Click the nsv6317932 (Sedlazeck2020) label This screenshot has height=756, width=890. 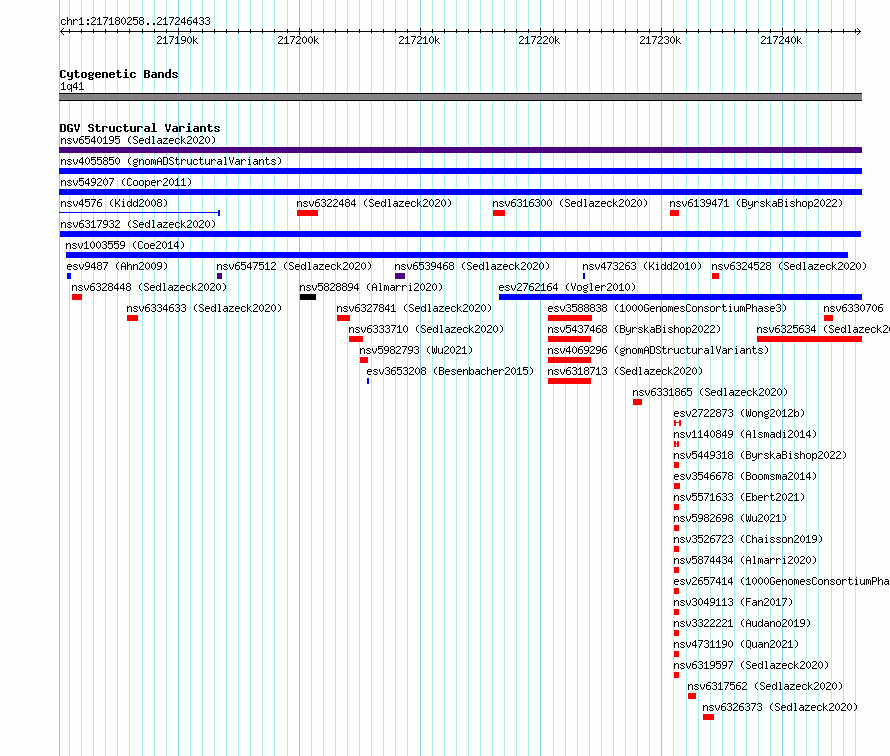coord(138,224)
